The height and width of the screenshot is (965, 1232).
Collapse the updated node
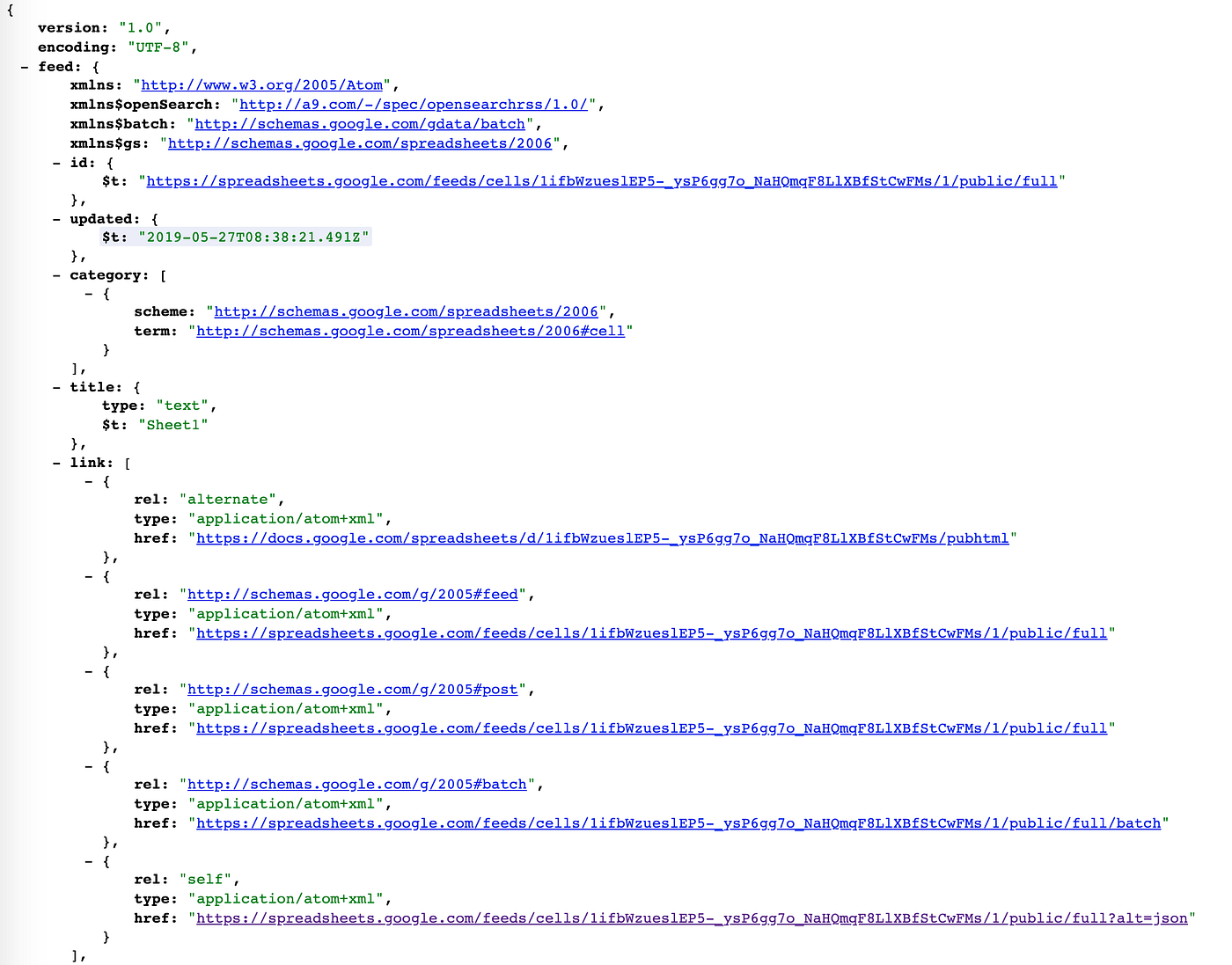click(x=56, y=219)
